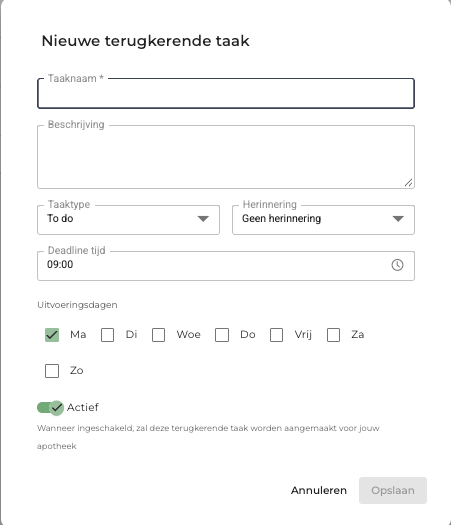Screen dimensions: 451x525
Task: Click the Actief label text
Action: 83,407
